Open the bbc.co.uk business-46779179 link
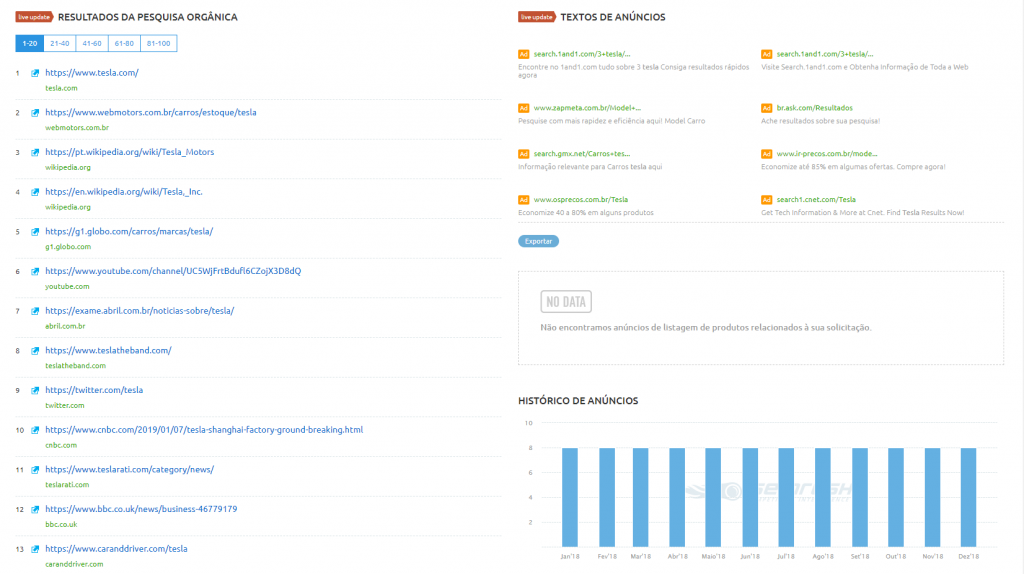 (x=141, y=509)
